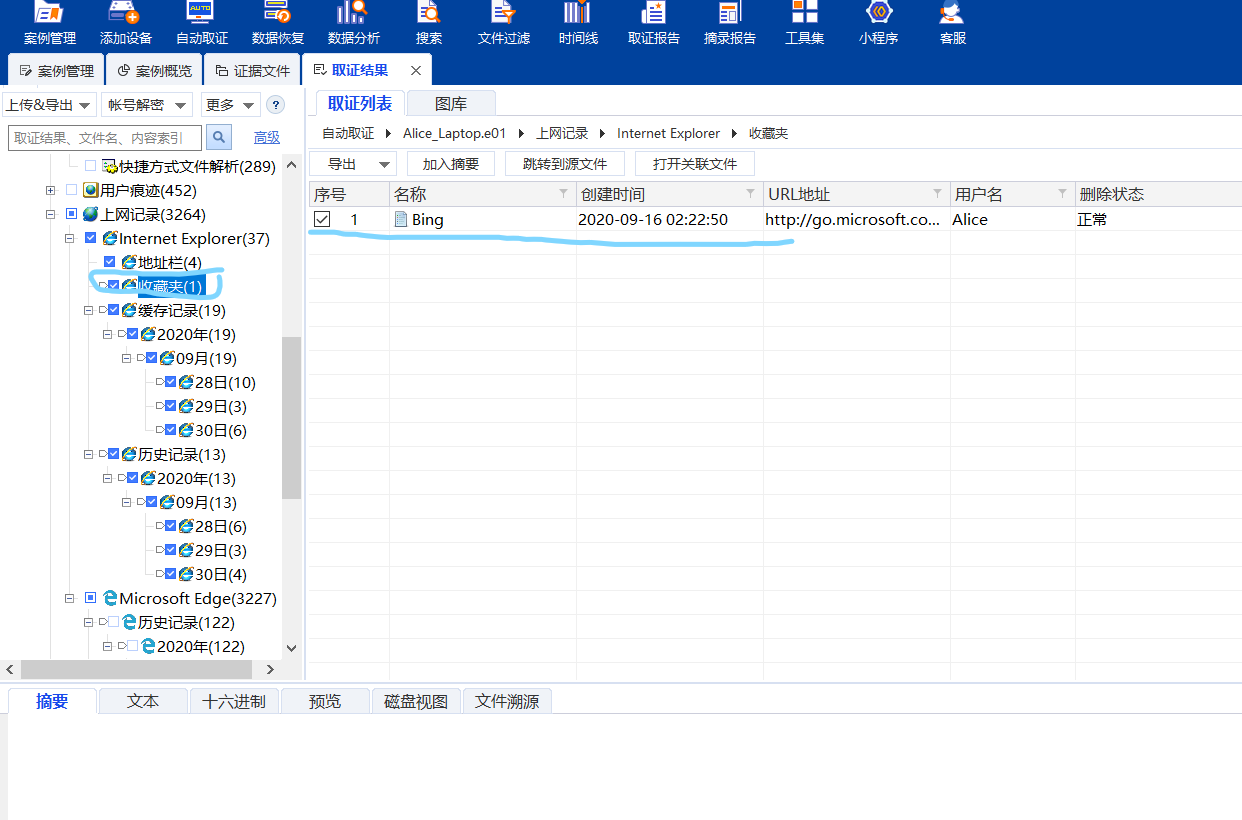Toggle the 缓存记录(19) checkbox

[x=113, y=310]
